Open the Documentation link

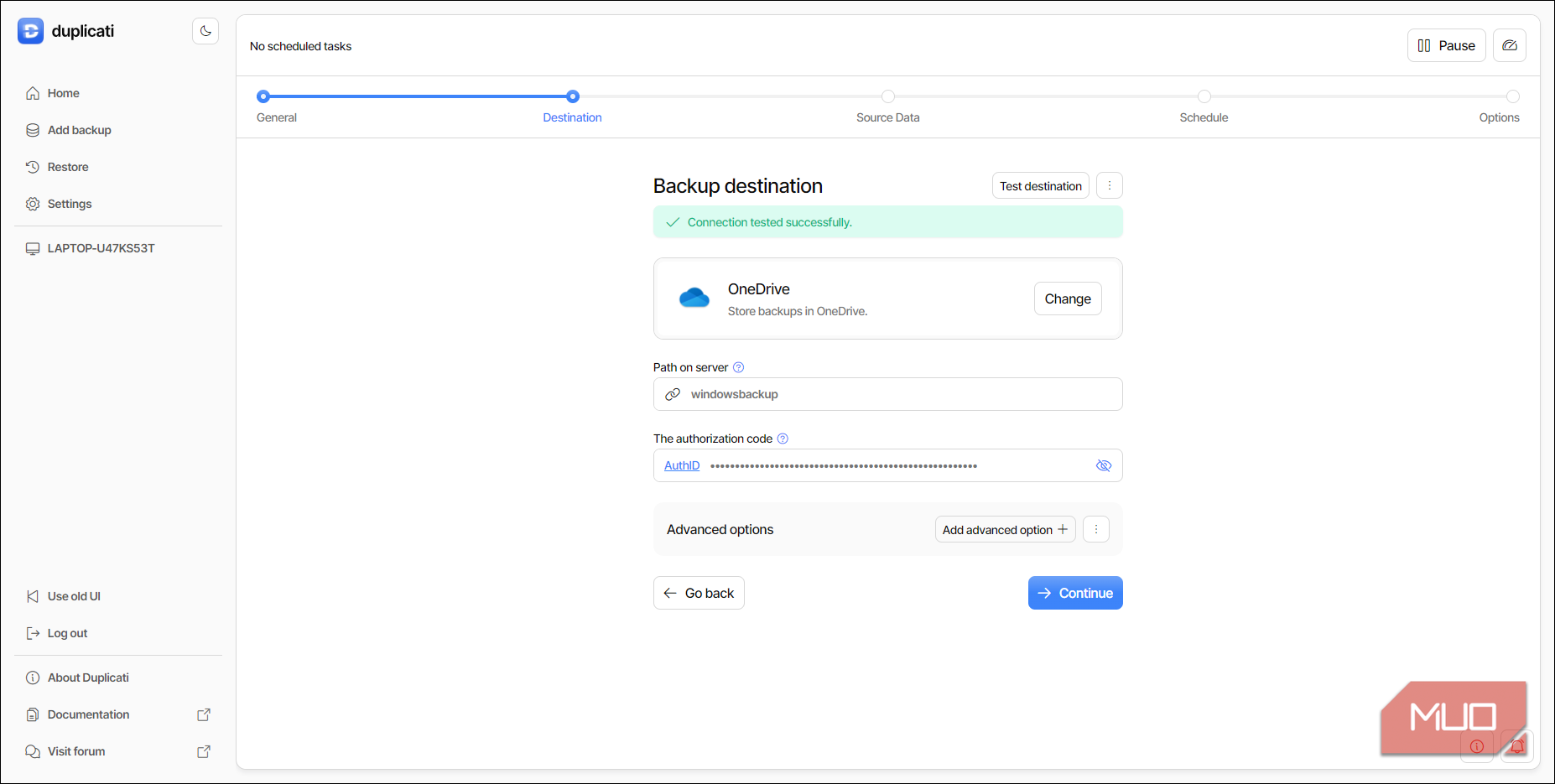point(88,714)
